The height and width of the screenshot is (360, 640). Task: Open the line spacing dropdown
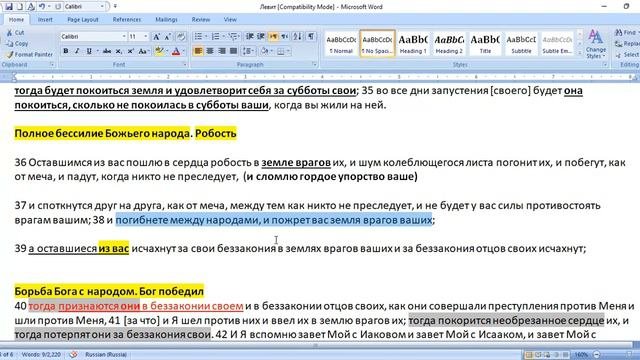pyautogui.click(x=248, y=51)
